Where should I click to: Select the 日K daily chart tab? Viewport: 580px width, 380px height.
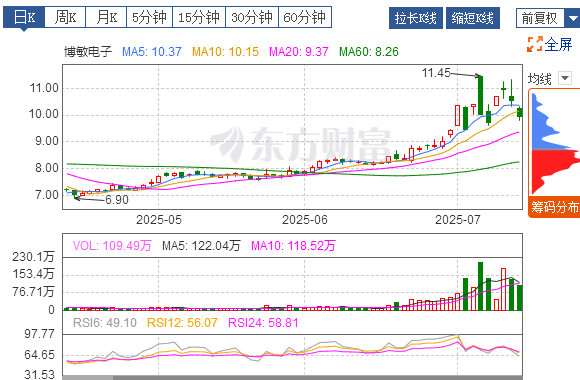coord(24,17)
